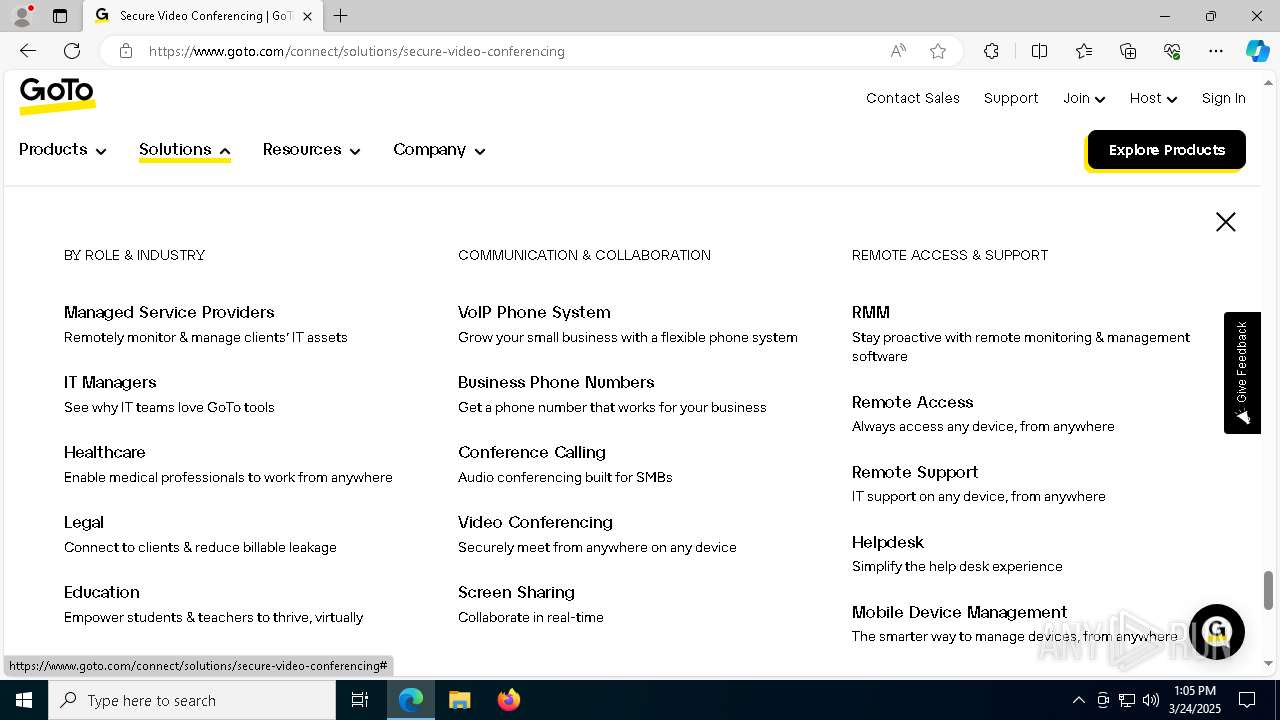
Task: Open a new browser tab
Action: [x=340, y=16]
